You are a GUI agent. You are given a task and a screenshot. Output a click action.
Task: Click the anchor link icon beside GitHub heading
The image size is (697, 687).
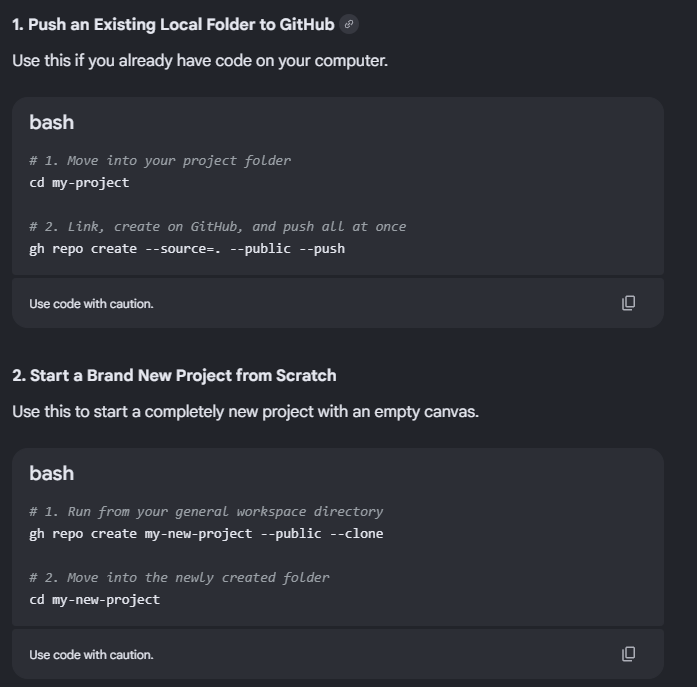349,24
